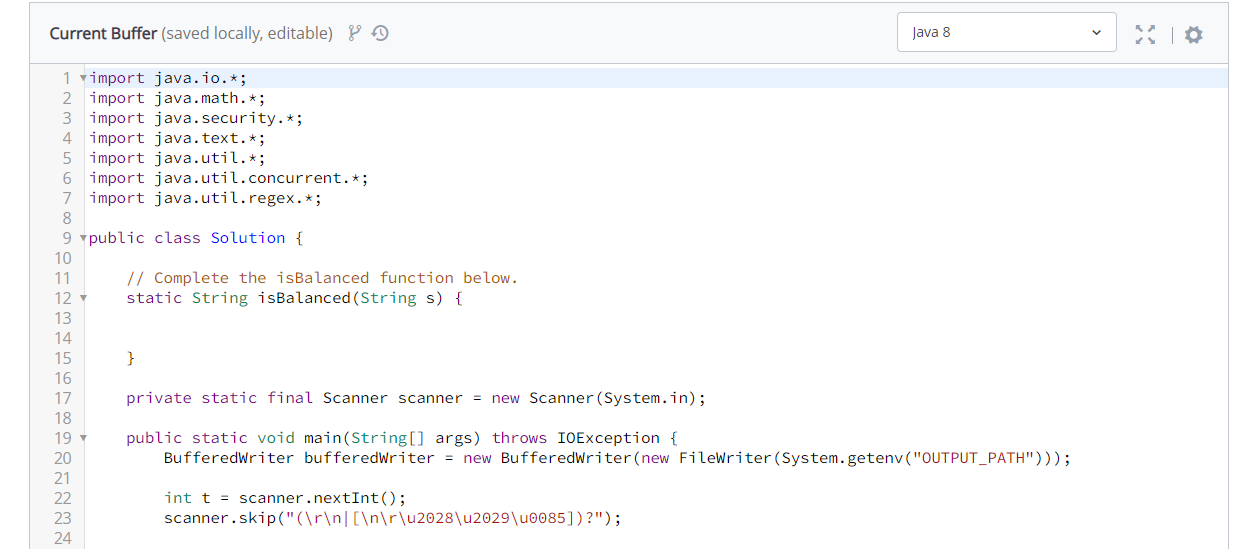Screen dimensions: 1237x549
Task: Click the "OUTPUT_PATH" string literal
Action: point(973,458)
